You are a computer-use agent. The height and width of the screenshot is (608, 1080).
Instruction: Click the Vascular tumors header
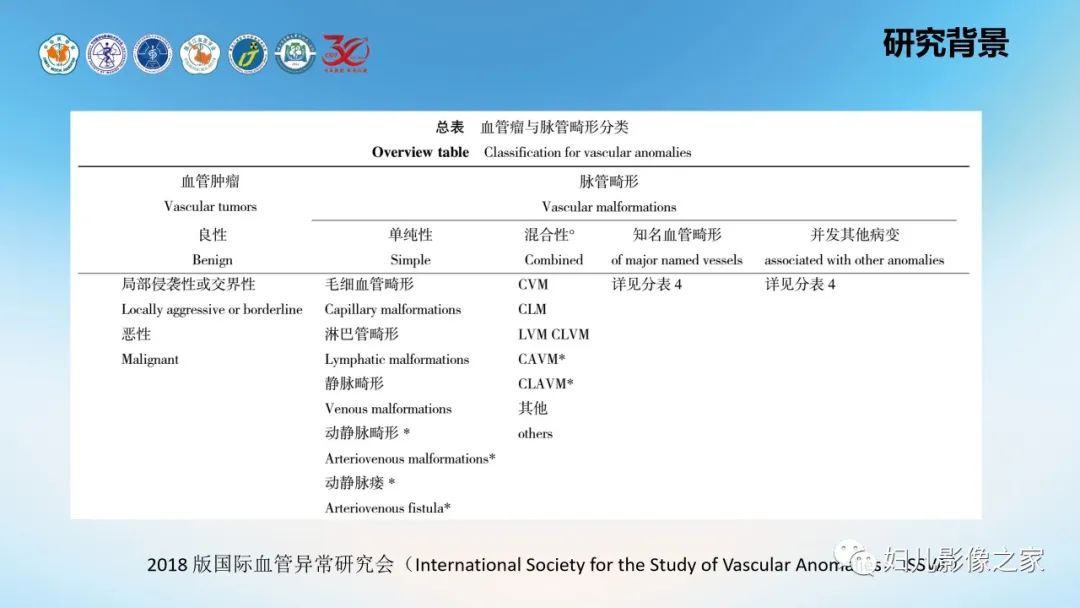coord(210,207)
